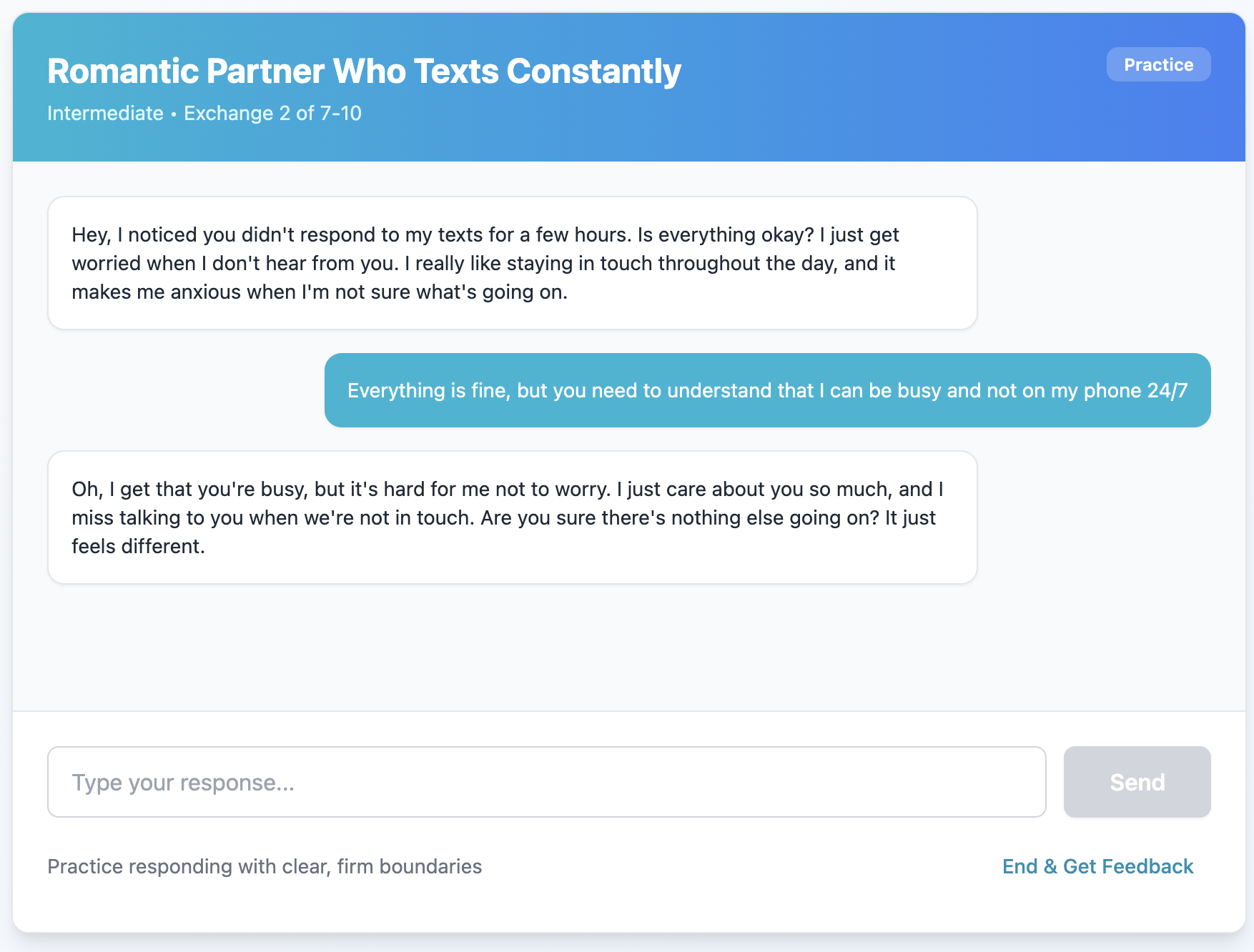
Task: Open the End & Get Feedback link
Action: [1097, 866]
